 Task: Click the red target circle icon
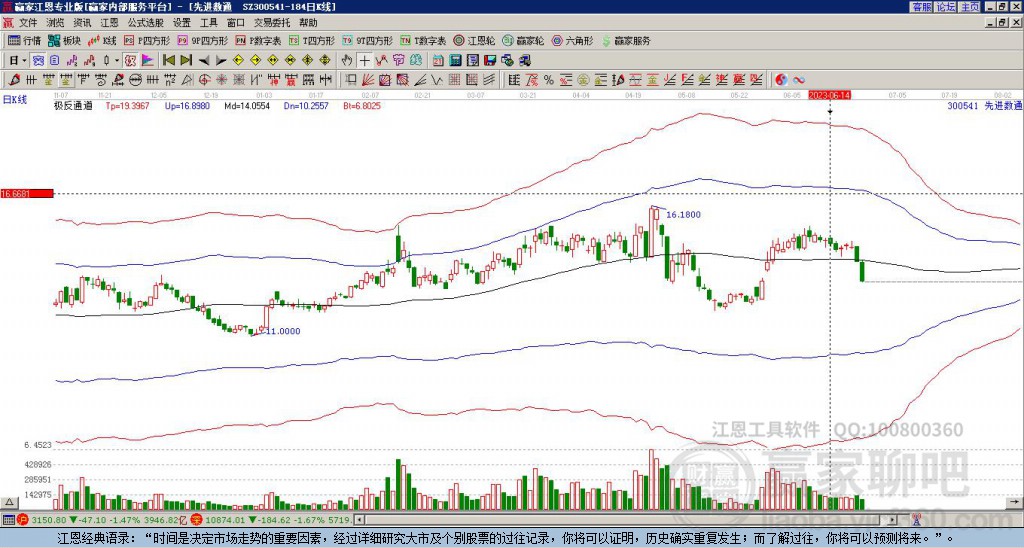pyautogui.click(x=204, y=80)
